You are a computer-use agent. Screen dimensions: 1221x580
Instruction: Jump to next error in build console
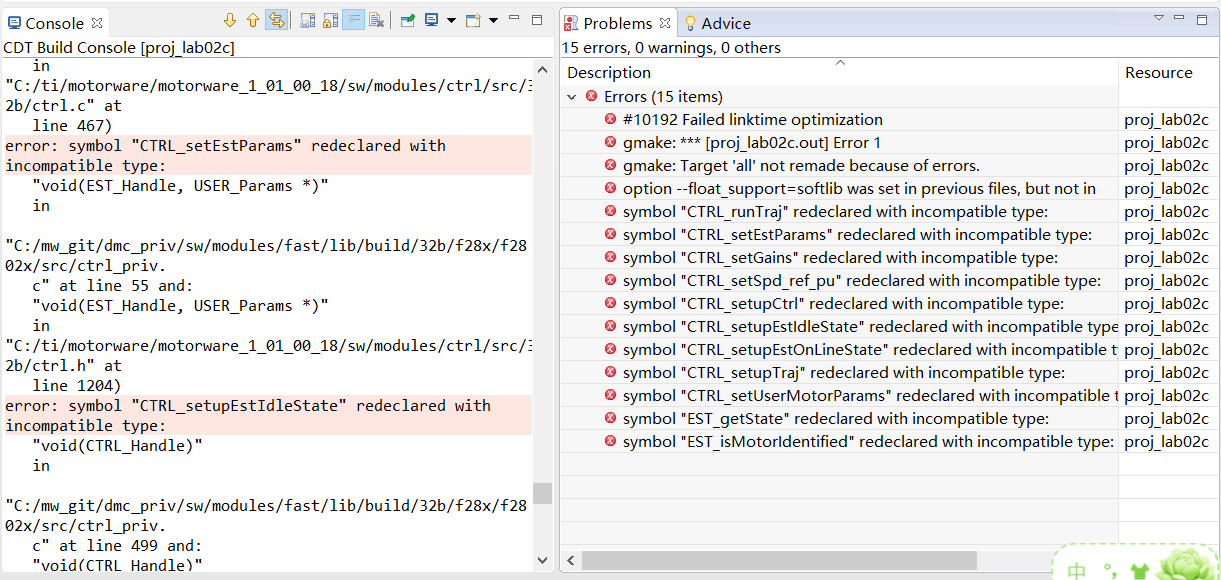[x=230, y=20]
